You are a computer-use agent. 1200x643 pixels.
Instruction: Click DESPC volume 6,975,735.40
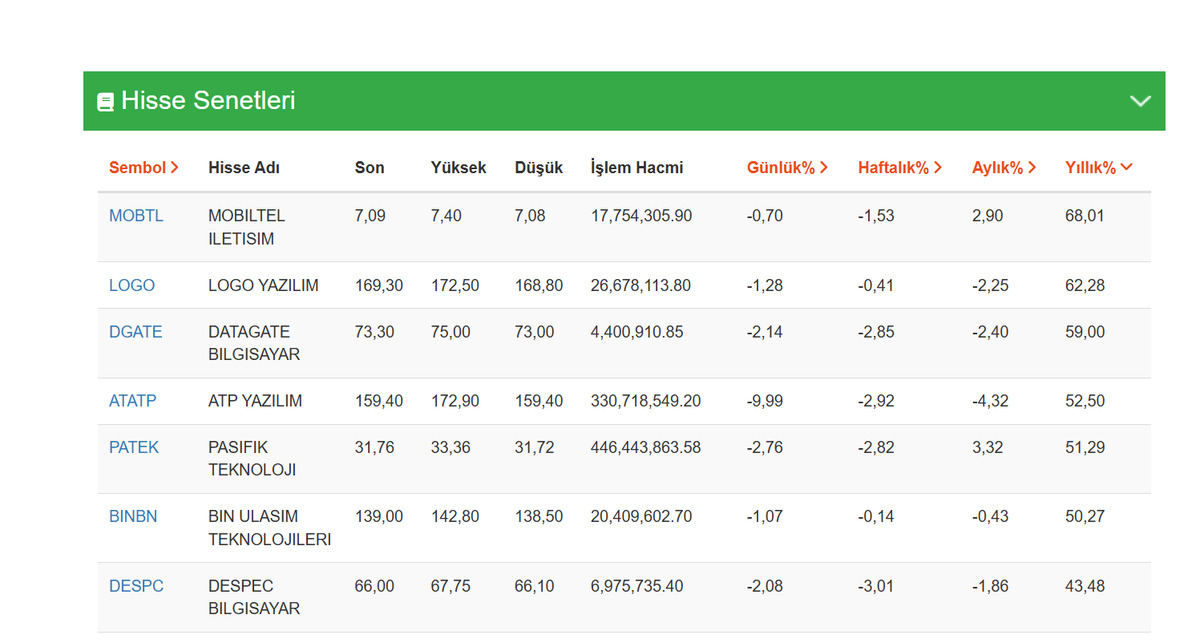tap(637, 586)
